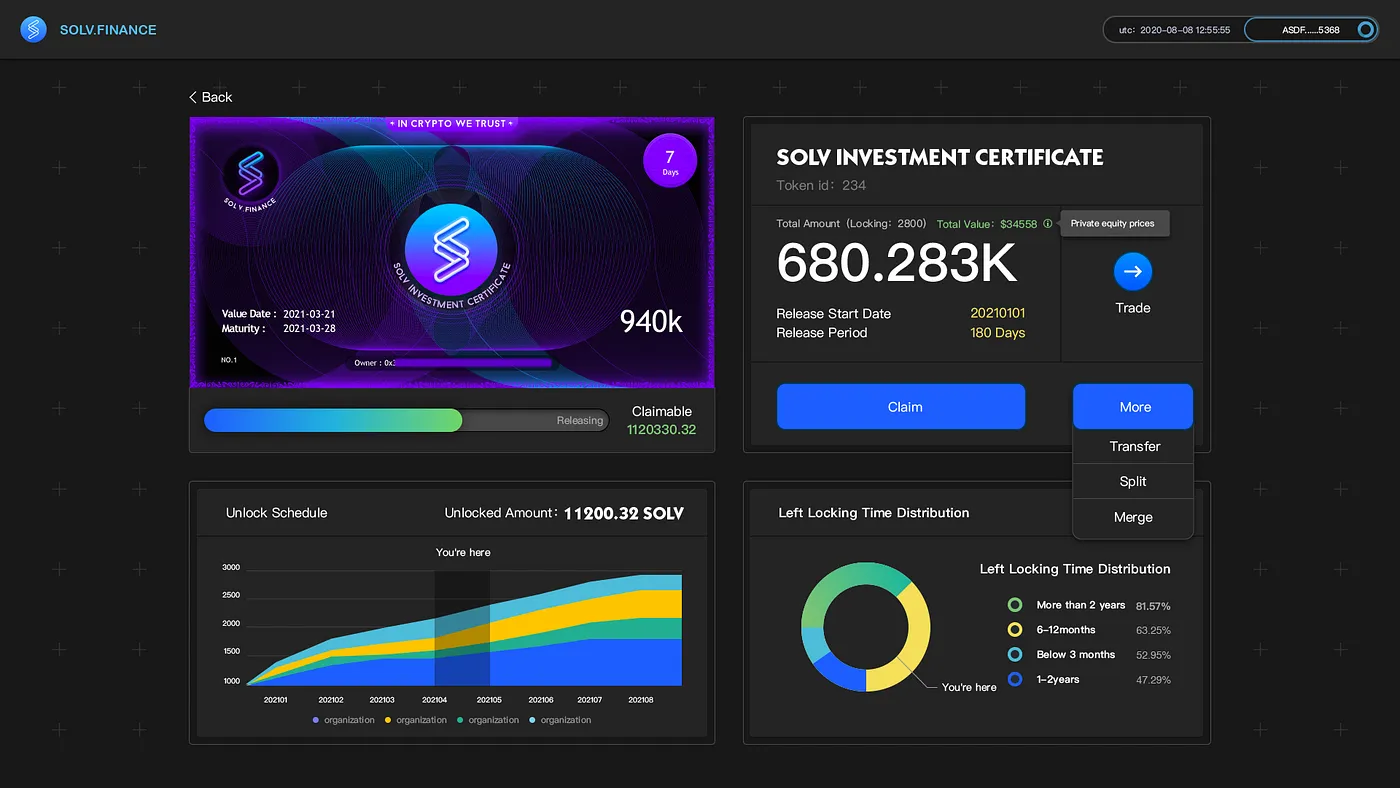
Task: Click the Release Period value 180 Days
Action: click(997, 332)
